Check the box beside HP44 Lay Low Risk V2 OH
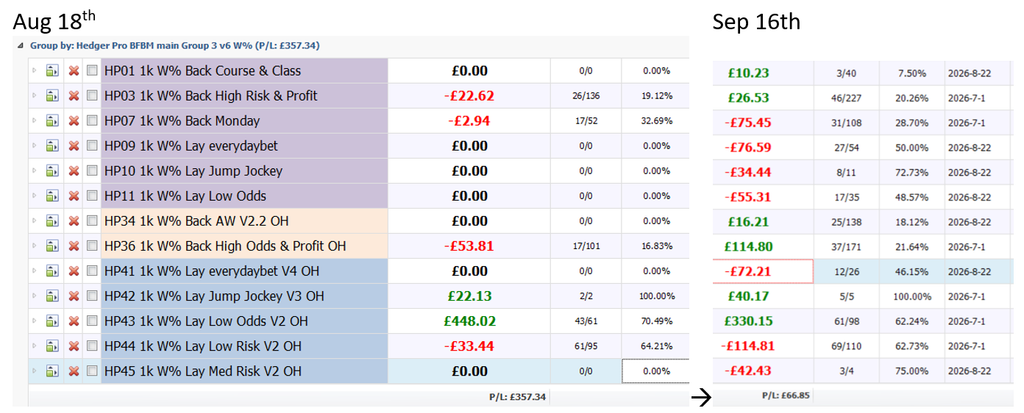This screenshot has height=413, width=1024. pyautogui.click(x=92, y=346)
